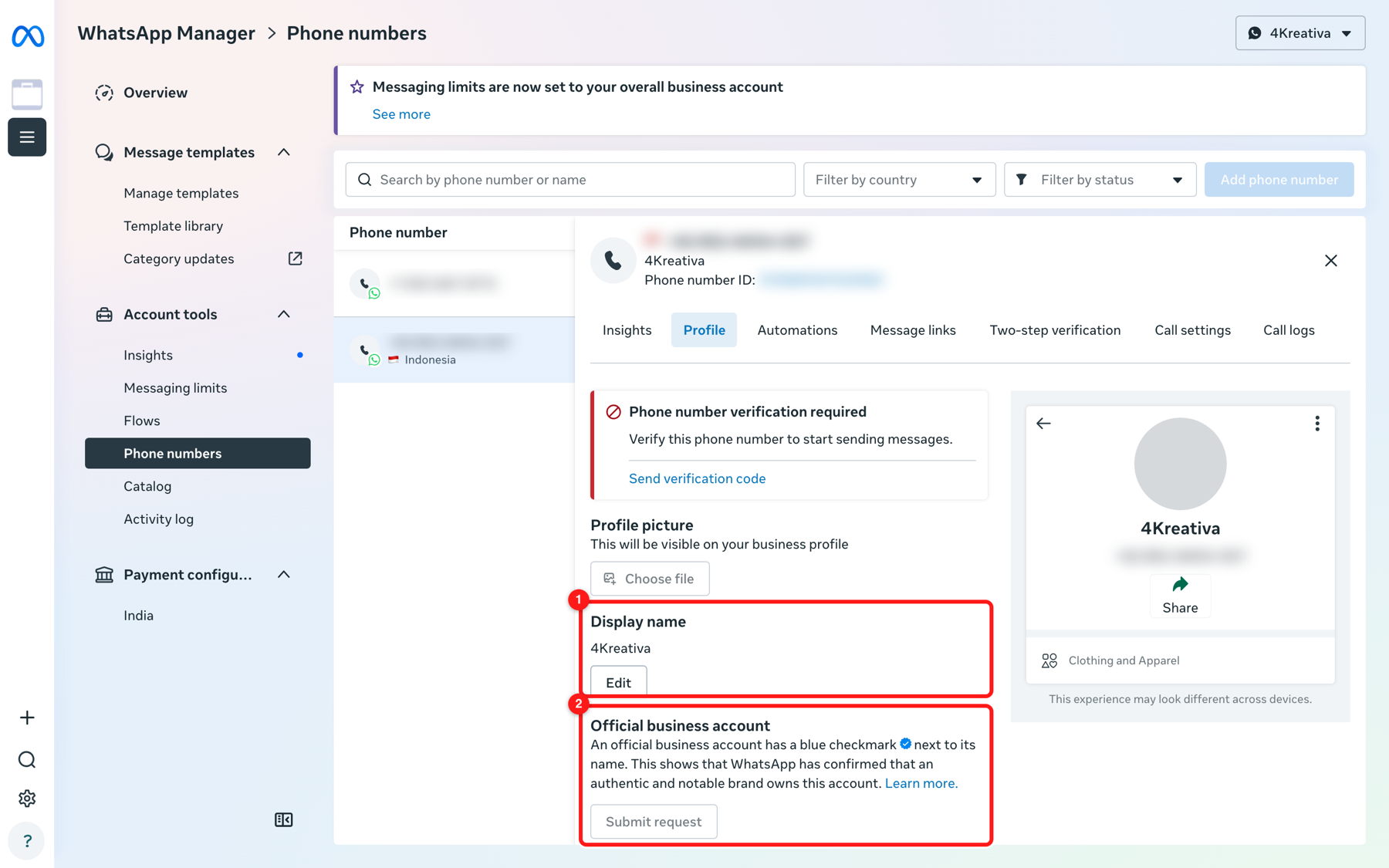Collapse the Account tools section
This screenshot has height=868, width=1389.
[x=284, y=314]
